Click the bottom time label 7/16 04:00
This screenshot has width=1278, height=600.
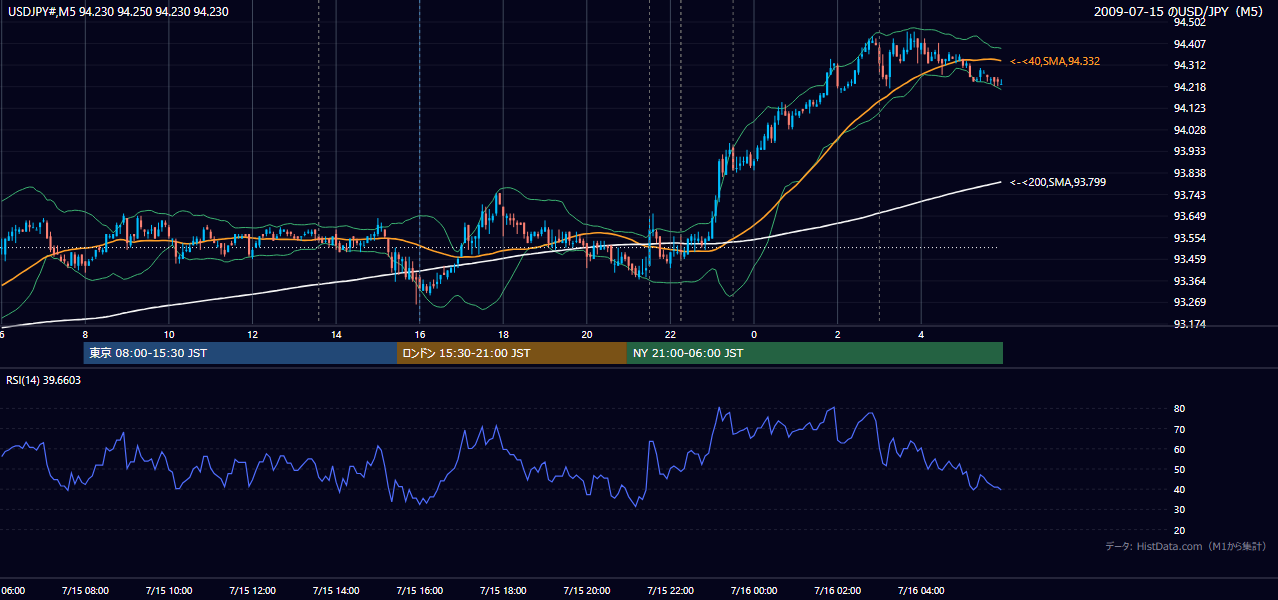pos(922,590)
